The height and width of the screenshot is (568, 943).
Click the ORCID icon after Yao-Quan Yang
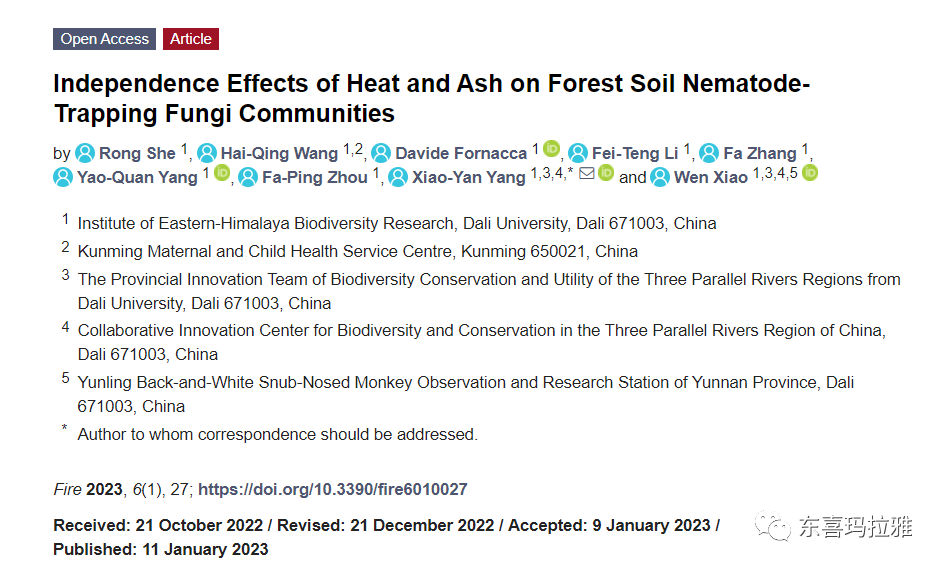[222, 174]
